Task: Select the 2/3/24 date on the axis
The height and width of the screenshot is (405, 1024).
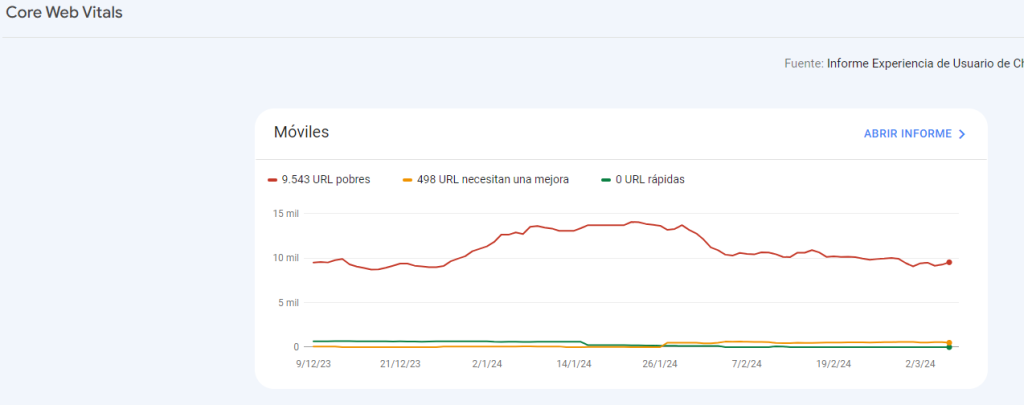Action: [x=920, y=364]
